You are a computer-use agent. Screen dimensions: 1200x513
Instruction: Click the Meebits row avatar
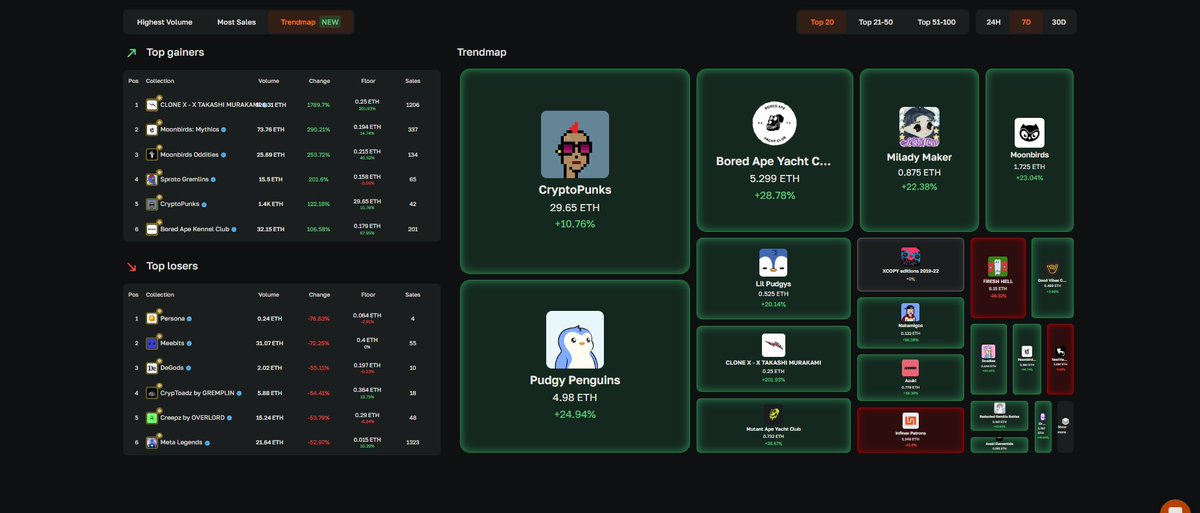[x=152, y=343]
